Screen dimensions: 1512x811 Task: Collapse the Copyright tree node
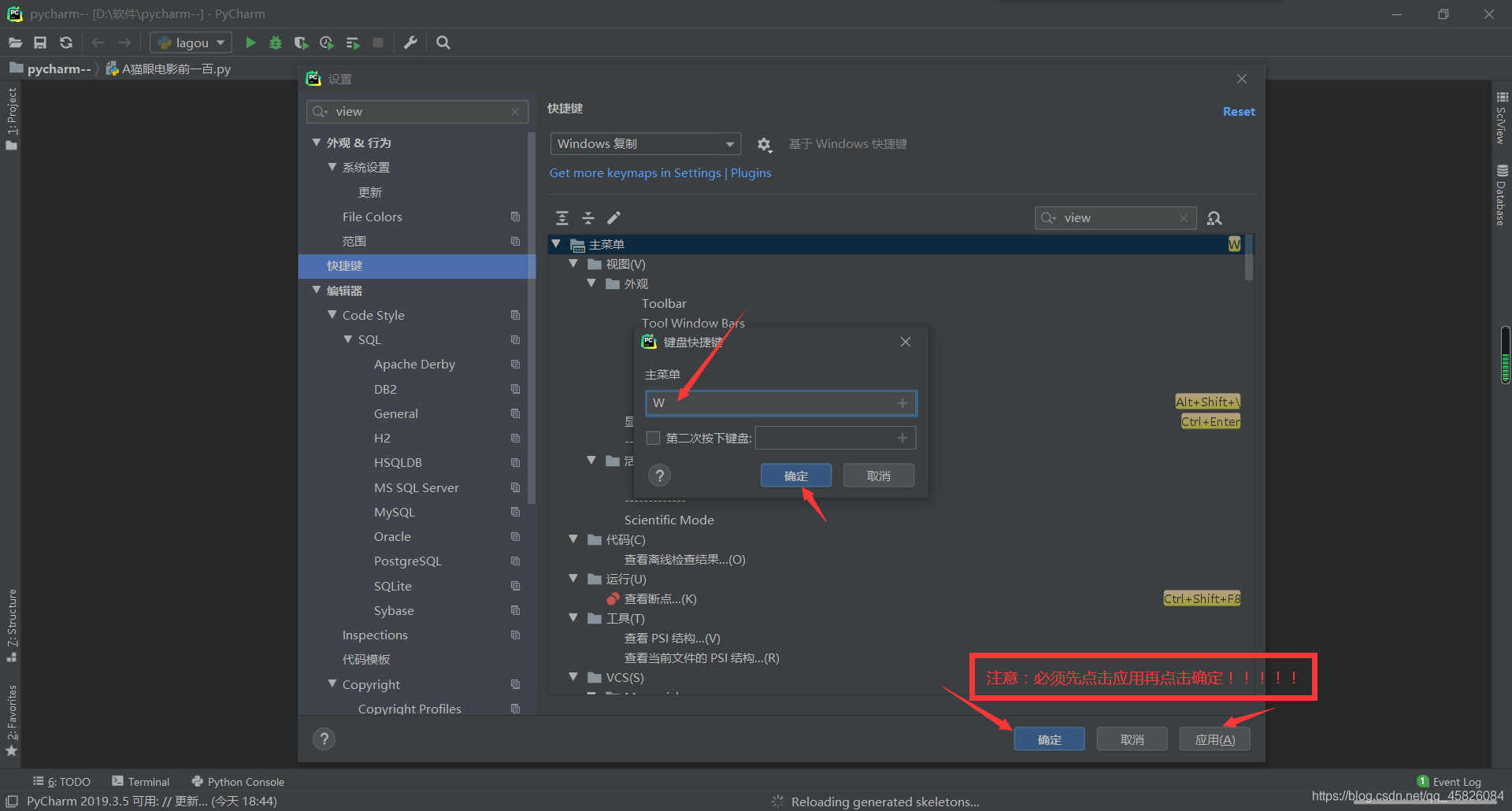click(332, 684)
